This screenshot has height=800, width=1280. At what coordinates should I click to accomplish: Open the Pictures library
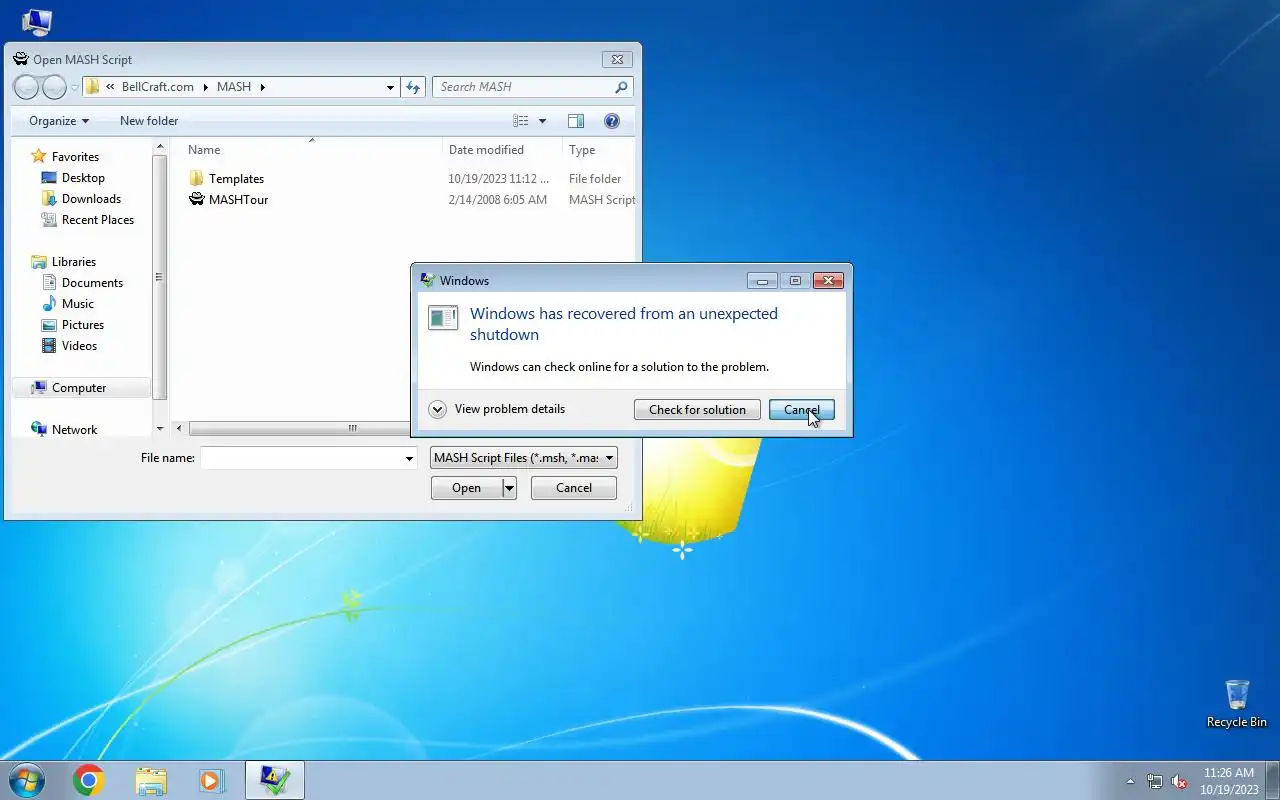coord(83,325)
